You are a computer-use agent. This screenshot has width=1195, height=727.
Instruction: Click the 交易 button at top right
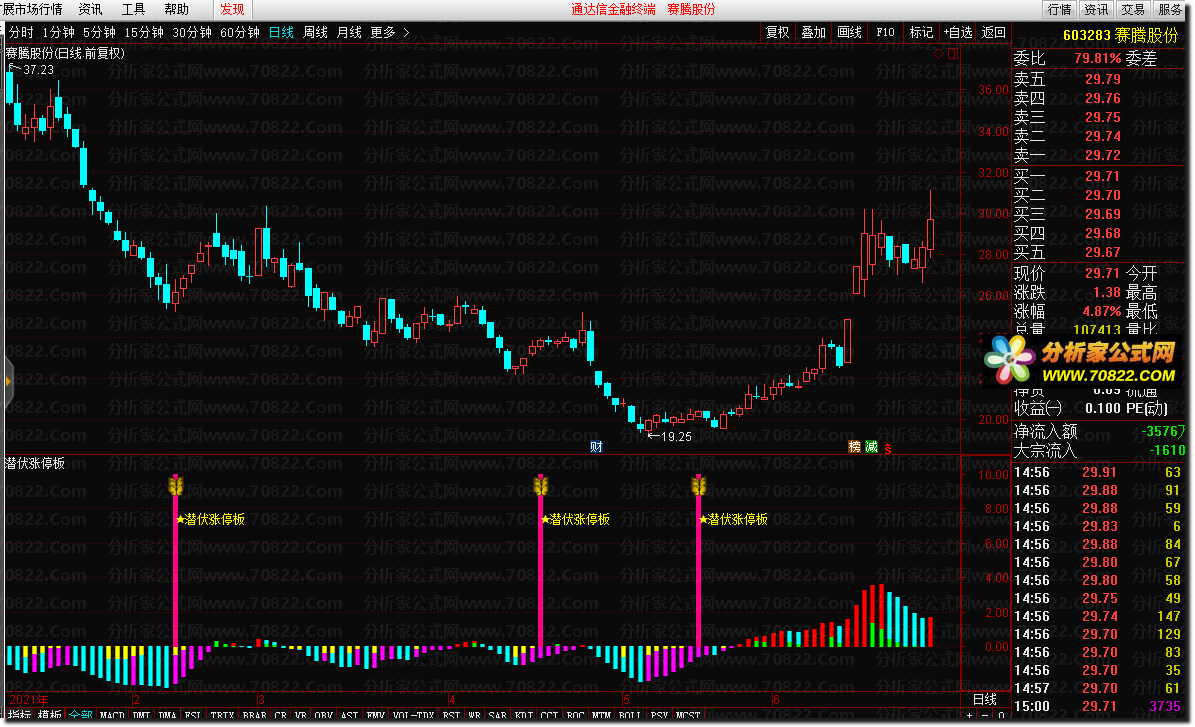(1133, 9)
